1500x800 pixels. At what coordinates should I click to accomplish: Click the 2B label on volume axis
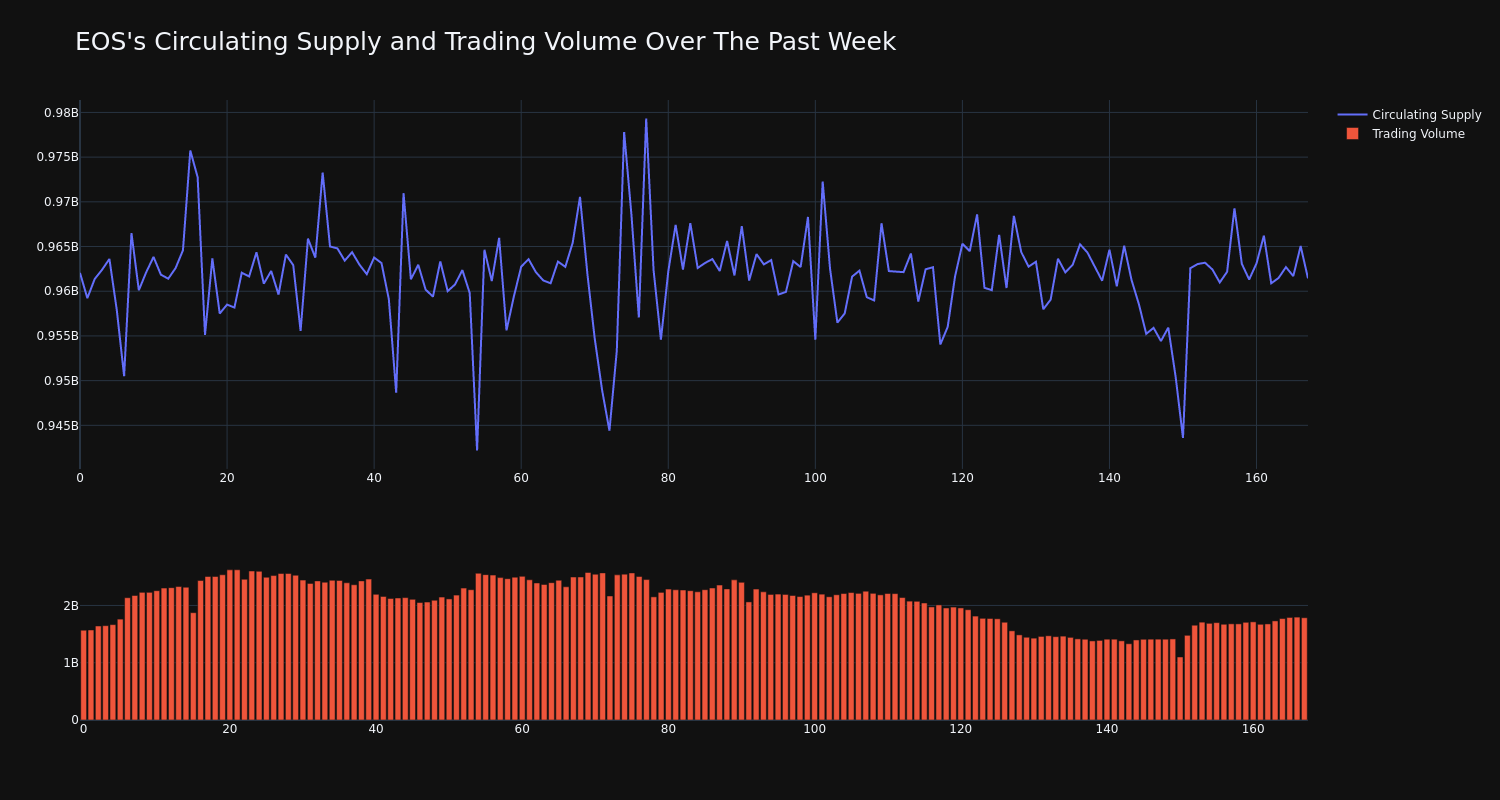click(x=70, y=606)
